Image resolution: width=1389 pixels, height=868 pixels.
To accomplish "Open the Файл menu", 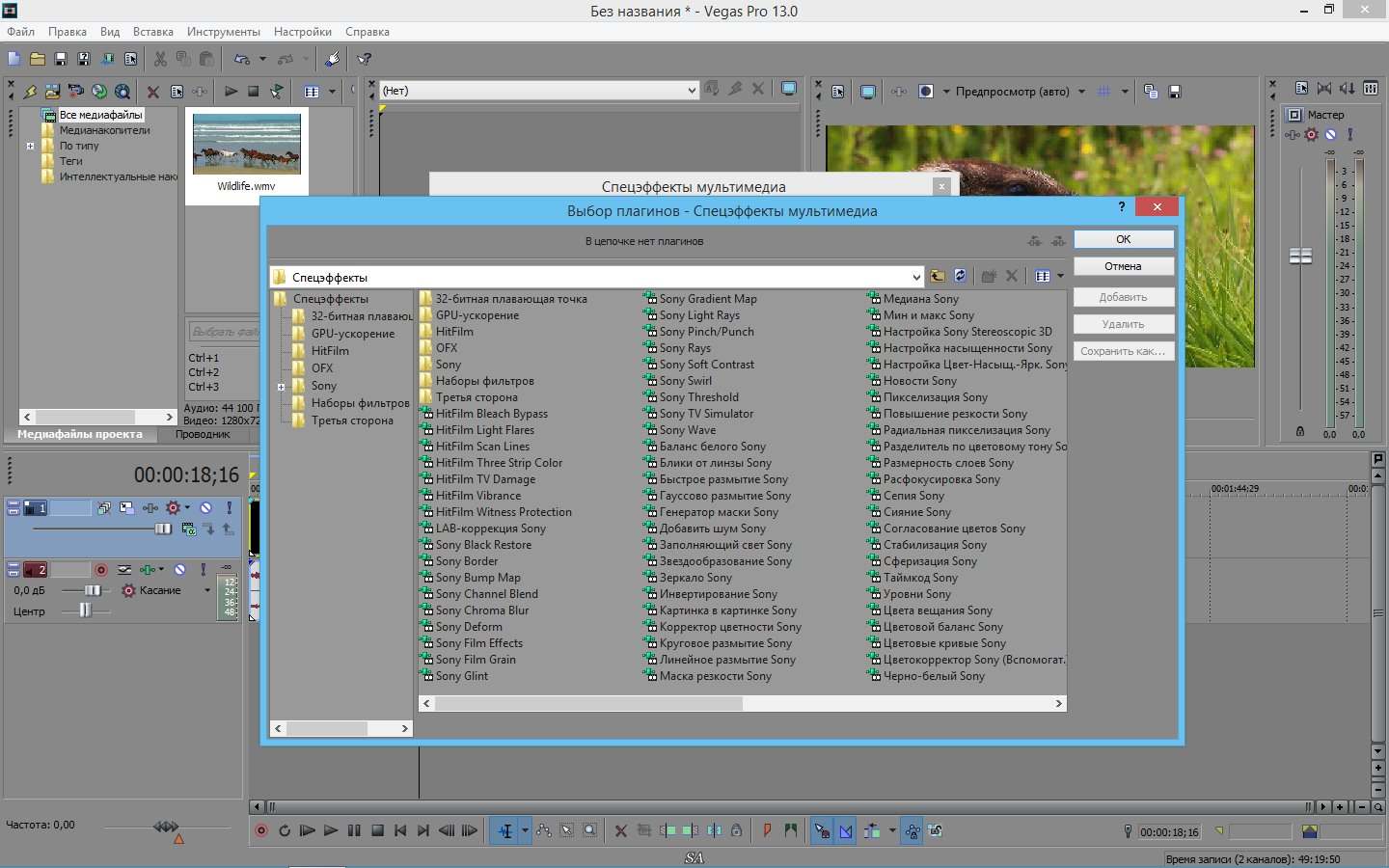I will 20,32.
